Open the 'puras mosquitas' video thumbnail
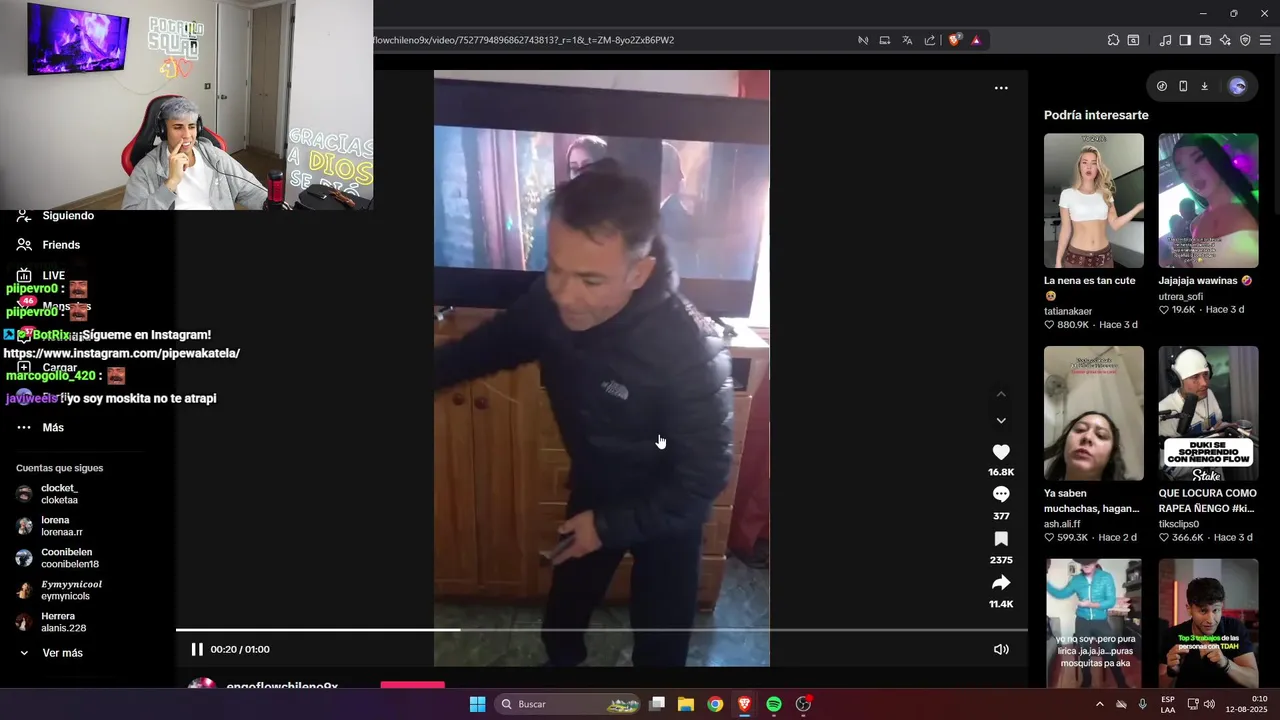Screen dimensions: 1280x720 click(x=1094, y=623)
